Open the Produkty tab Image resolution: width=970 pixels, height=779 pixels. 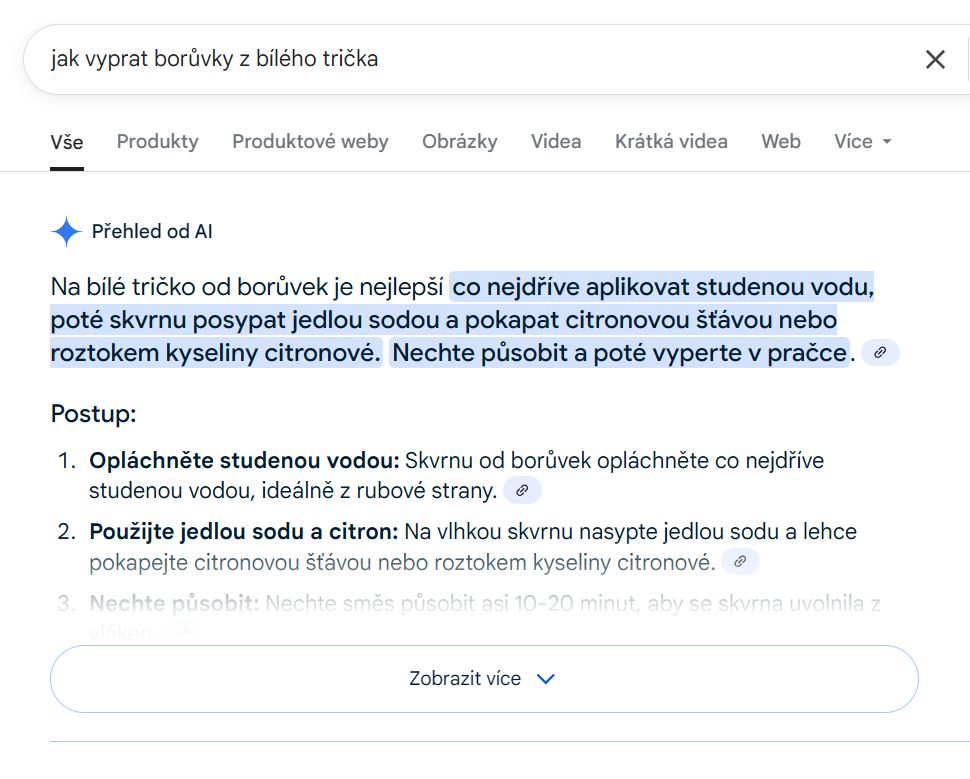(158, 142)
